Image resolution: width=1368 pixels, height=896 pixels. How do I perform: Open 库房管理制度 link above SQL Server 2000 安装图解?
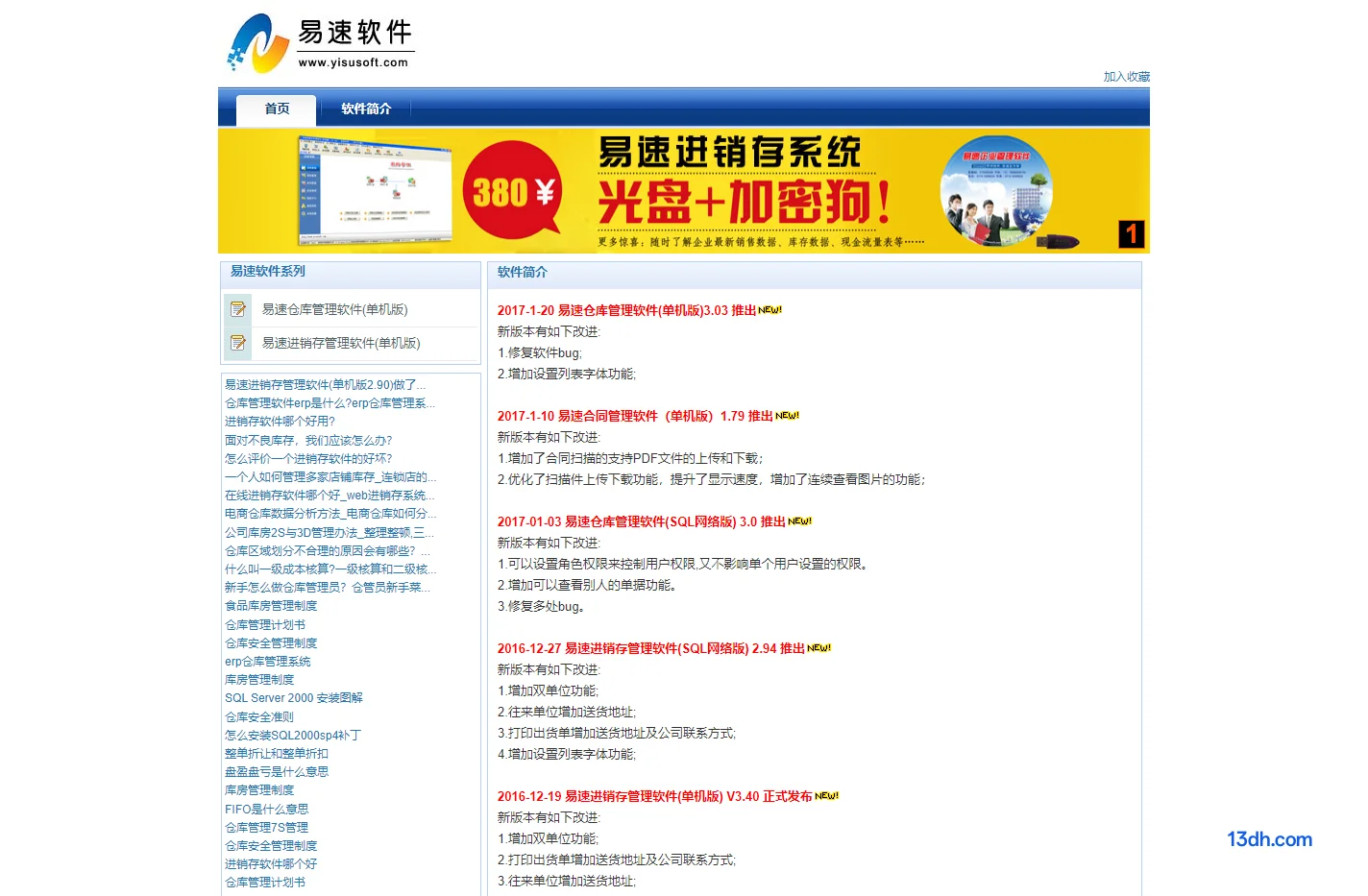point(259,680)
